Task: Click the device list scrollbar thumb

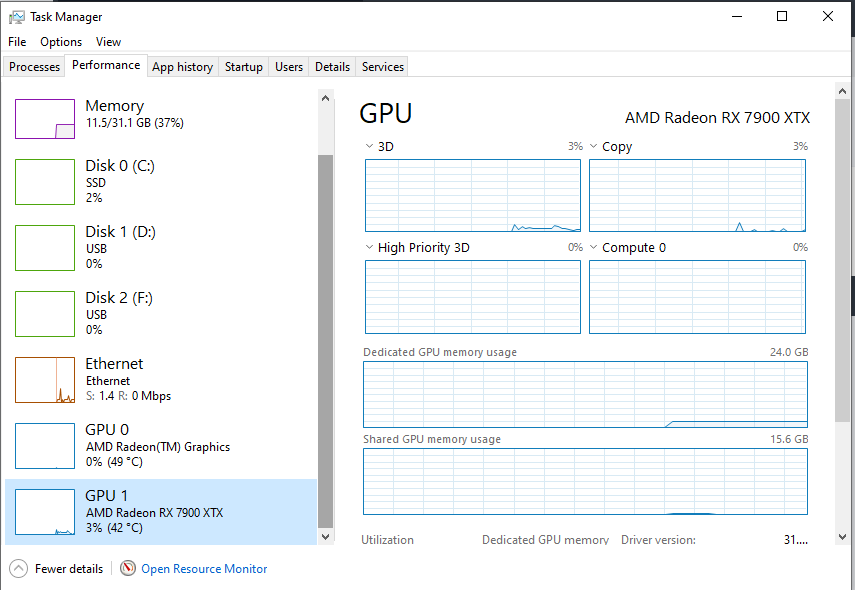Action: click(326, 342)
